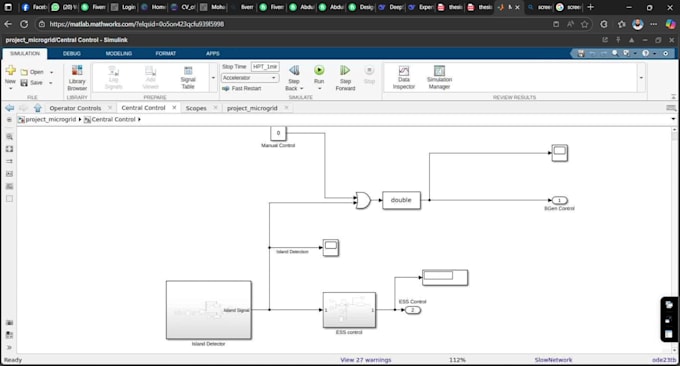Switch to the Scopes tab
Image resolution: width=680 pixels, height=366 pixels.
tap(196, 108)
